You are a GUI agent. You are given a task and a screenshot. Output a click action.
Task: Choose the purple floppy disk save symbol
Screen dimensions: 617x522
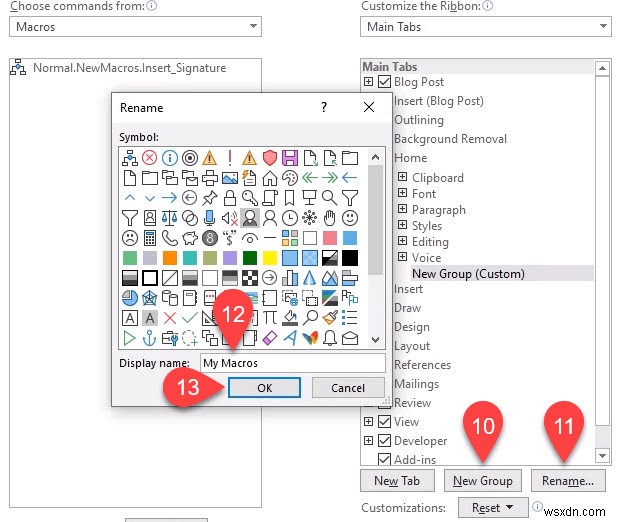click(290, 158)
